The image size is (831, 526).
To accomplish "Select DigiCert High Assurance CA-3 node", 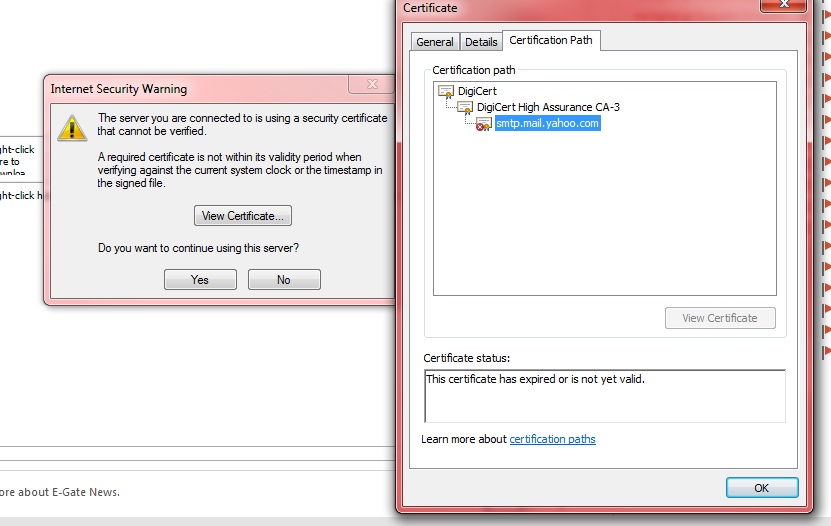I will click(x=548, y=108).
